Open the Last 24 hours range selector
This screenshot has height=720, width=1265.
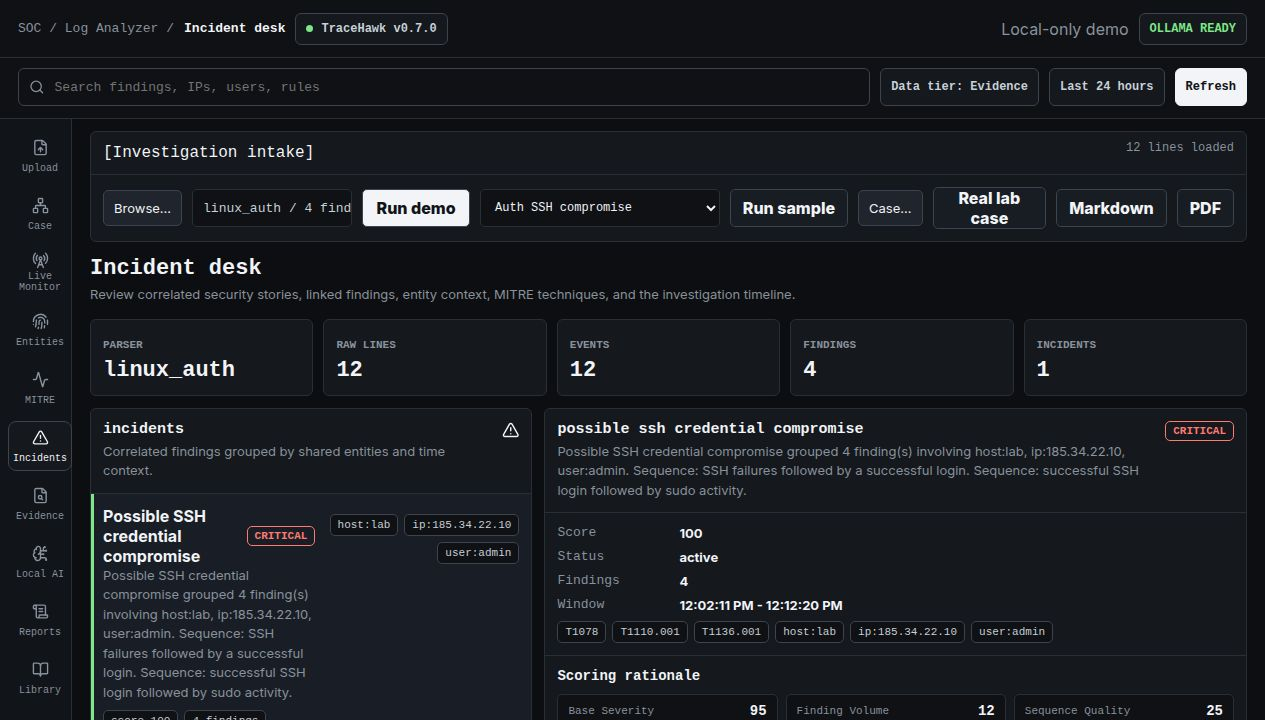click(1107, 86)
